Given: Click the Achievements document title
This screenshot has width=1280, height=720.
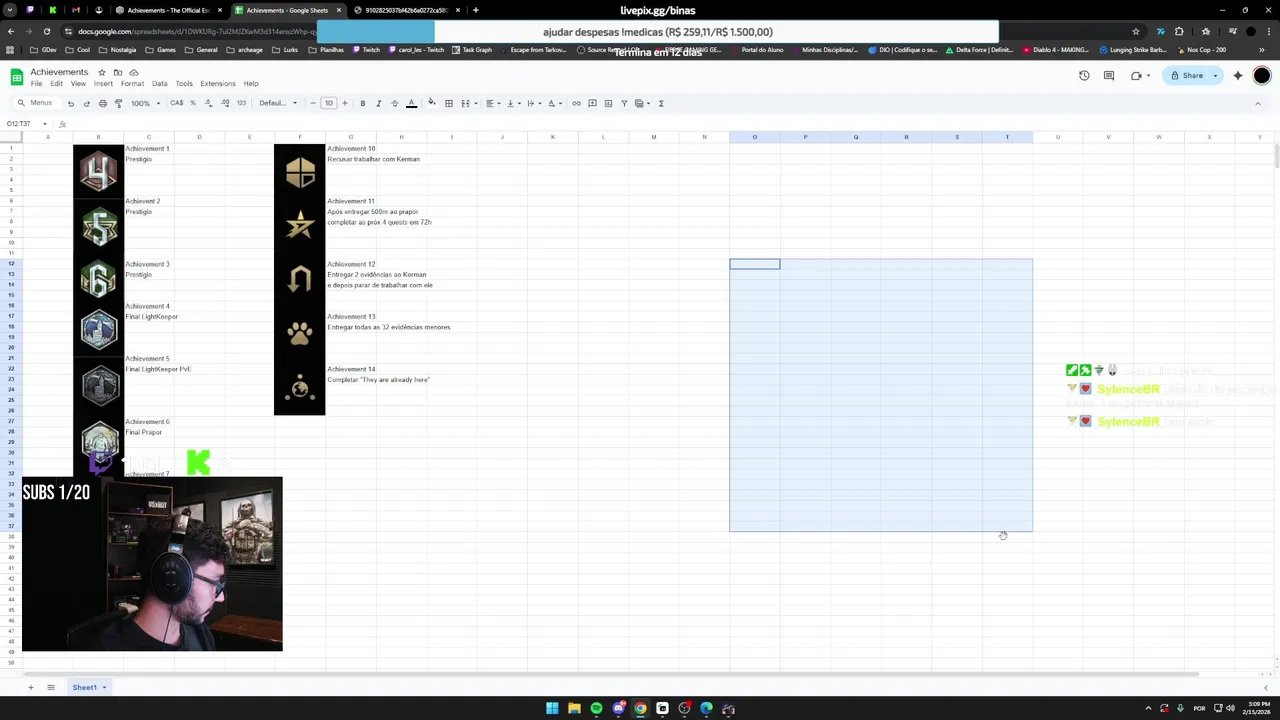Looking at the screenshot, I should pyautogui.click(x=59, y=72).
